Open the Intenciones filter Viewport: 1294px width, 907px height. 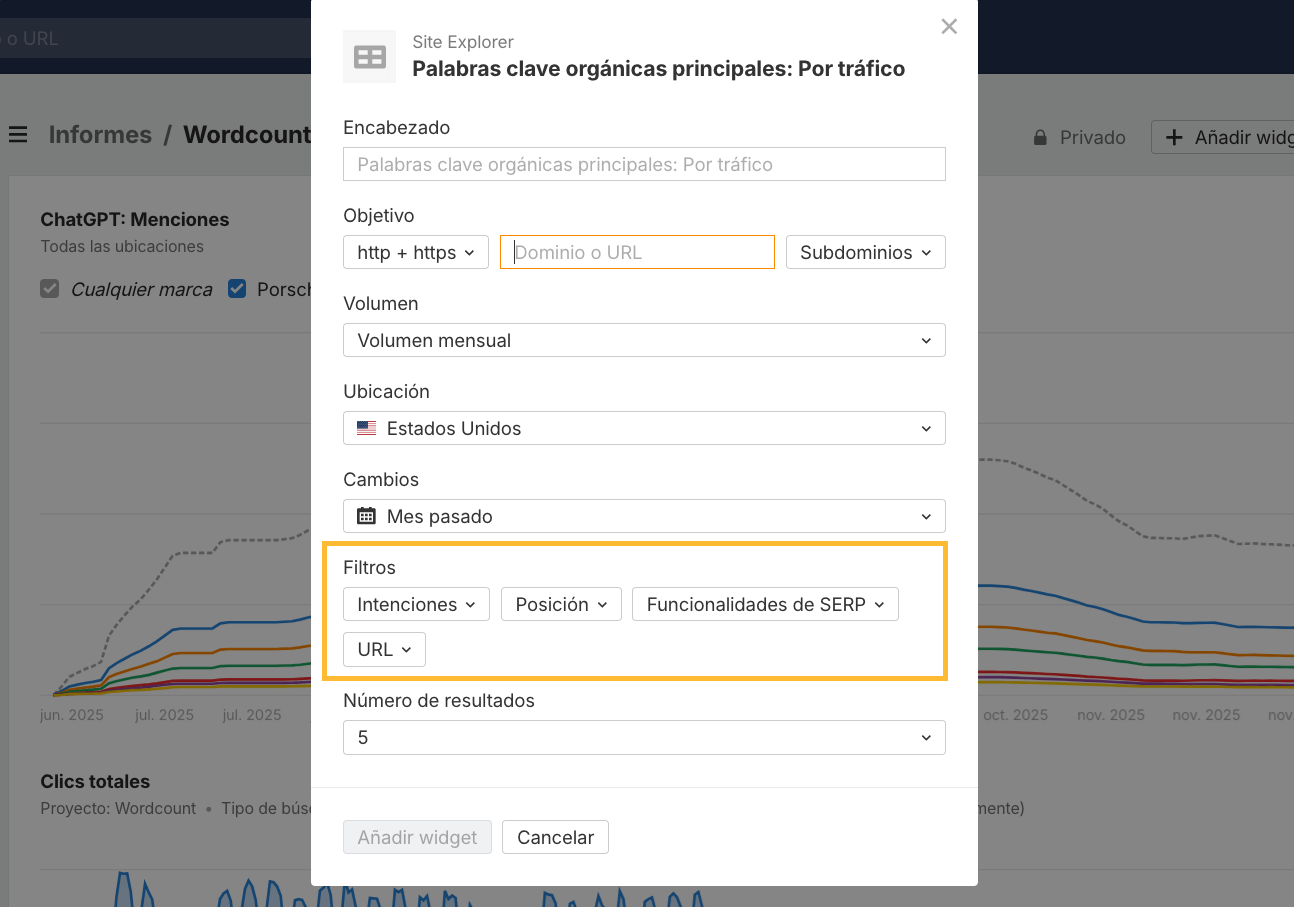415,604
